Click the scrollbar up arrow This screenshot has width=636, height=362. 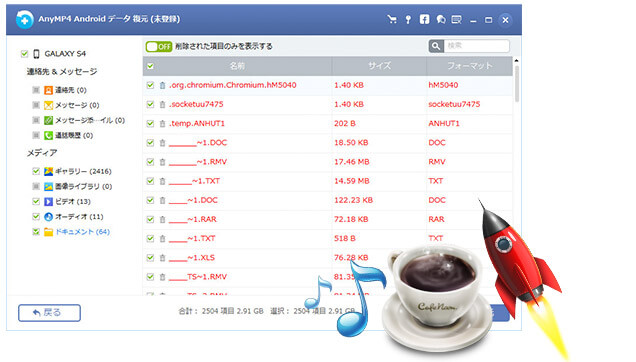517,61
